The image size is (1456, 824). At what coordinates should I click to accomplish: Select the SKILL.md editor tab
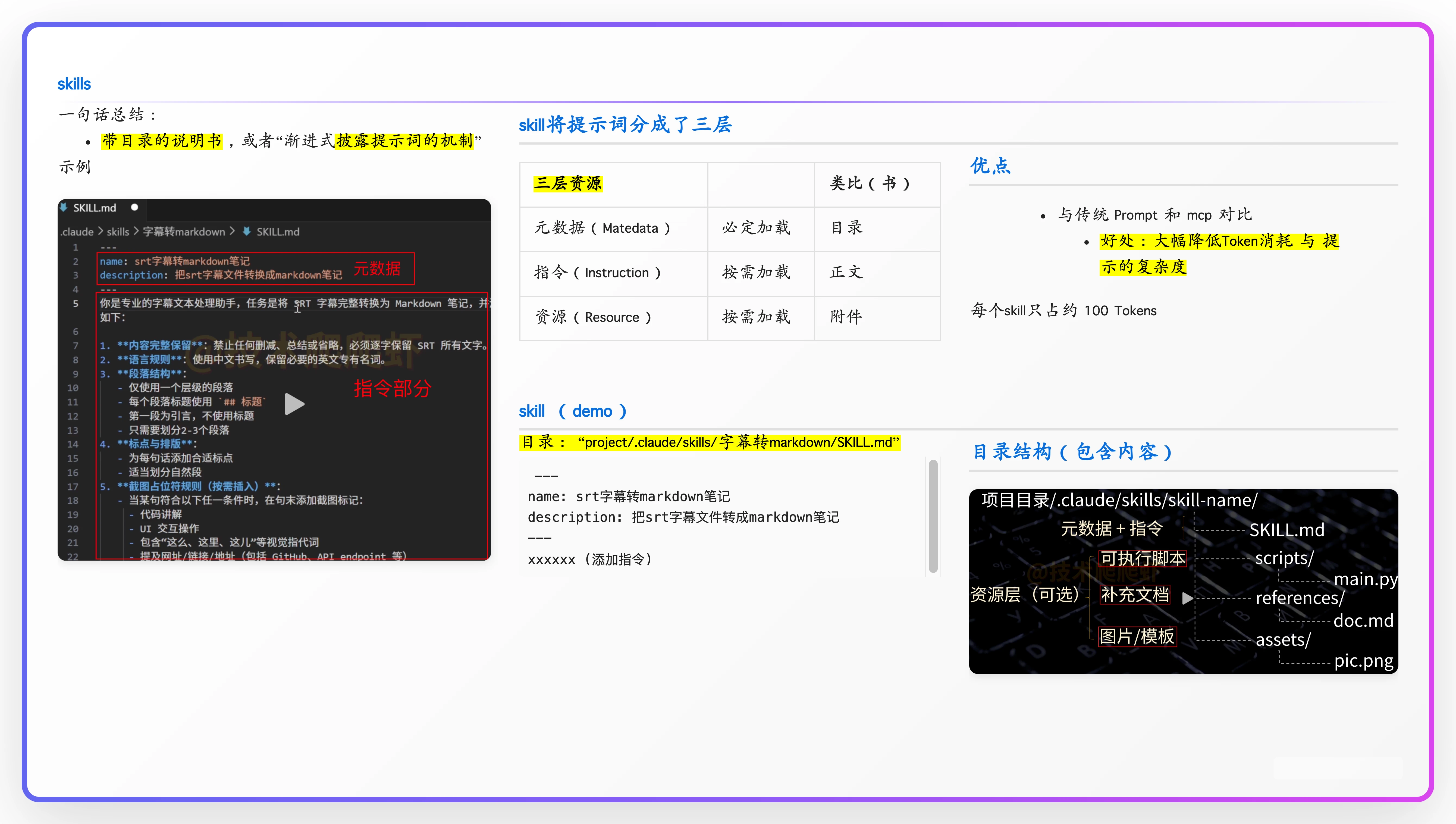(x=95, y=208)
